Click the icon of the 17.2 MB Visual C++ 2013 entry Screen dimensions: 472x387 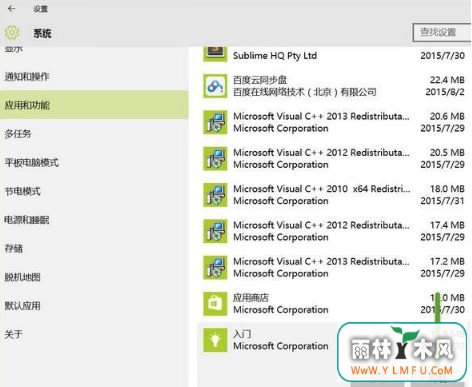pos(215,268)
